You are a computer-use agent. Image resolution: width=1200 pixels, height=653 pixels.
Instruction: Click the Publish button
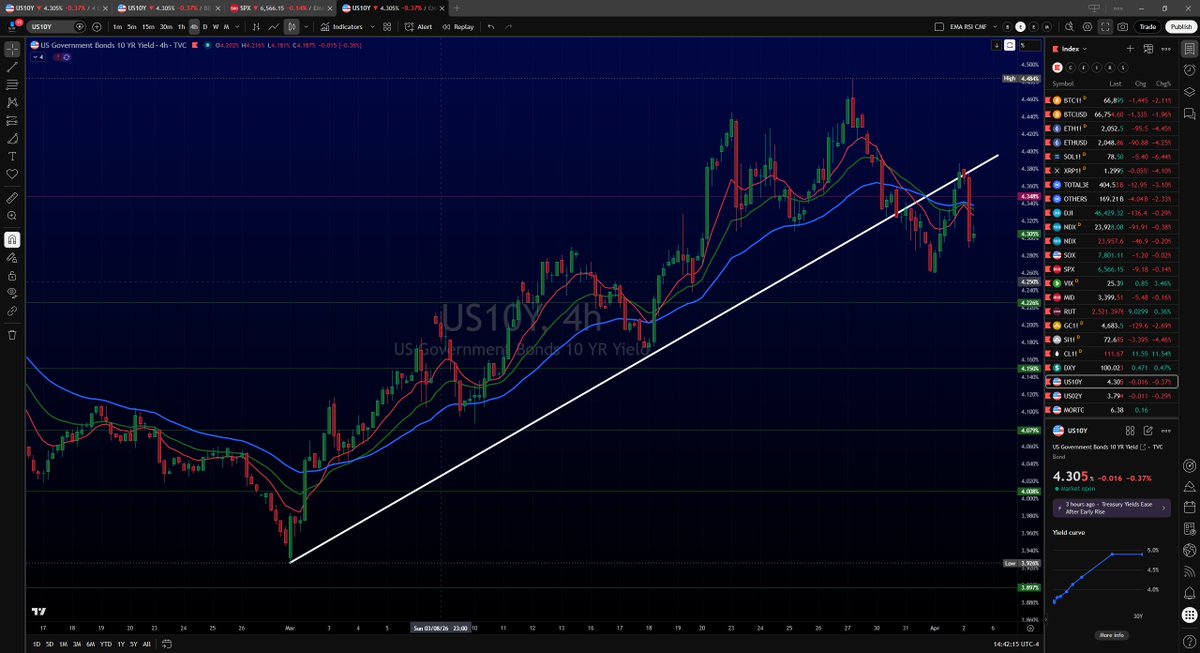pos(1179,27)
